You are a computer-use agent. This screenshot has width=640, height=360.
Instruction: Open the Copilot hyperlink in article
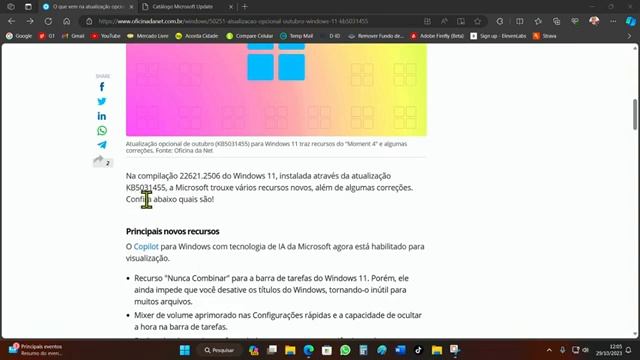pyautogui.click(x=146, y=247)
